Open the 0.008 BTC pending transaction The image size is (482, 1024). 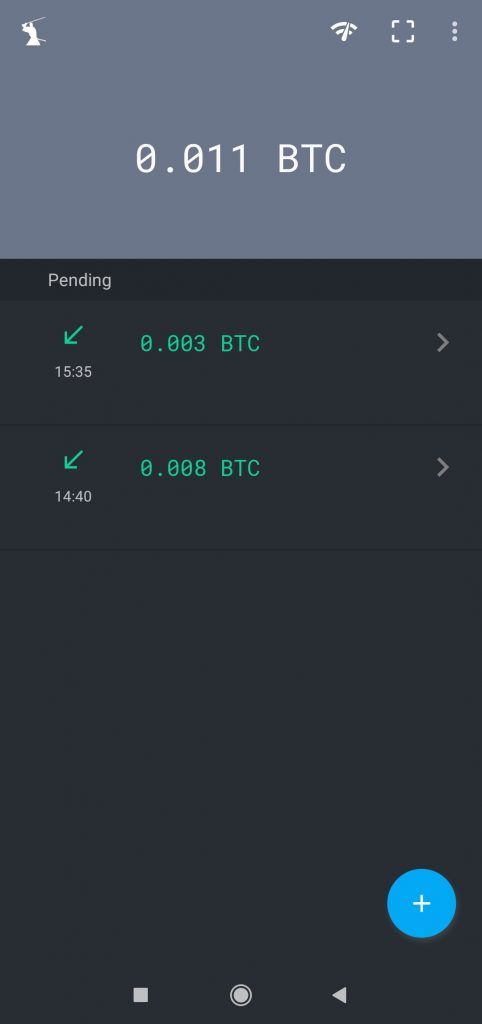(241, 488)
